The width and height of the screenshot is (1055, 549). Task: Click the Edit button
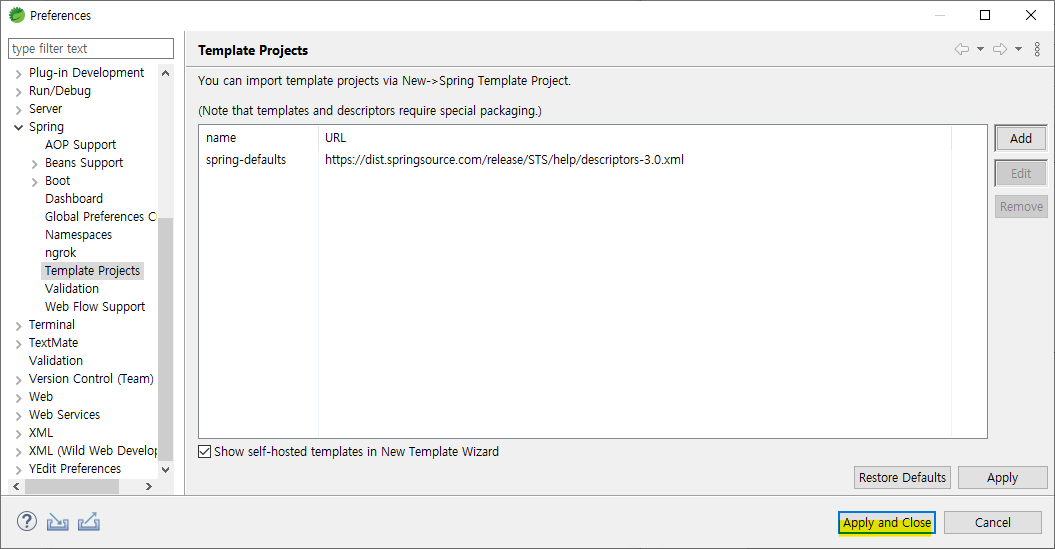(1021, 174)
